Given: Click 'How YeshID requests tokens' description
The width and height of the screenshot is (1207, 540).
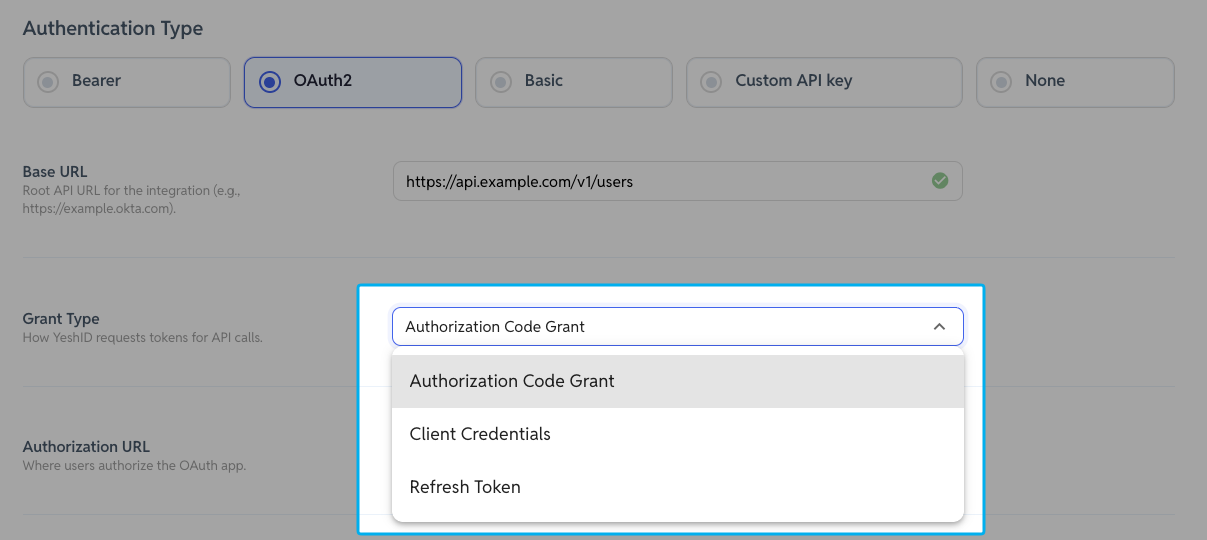Looking at the screenshot, I should [x=142, y=338].
